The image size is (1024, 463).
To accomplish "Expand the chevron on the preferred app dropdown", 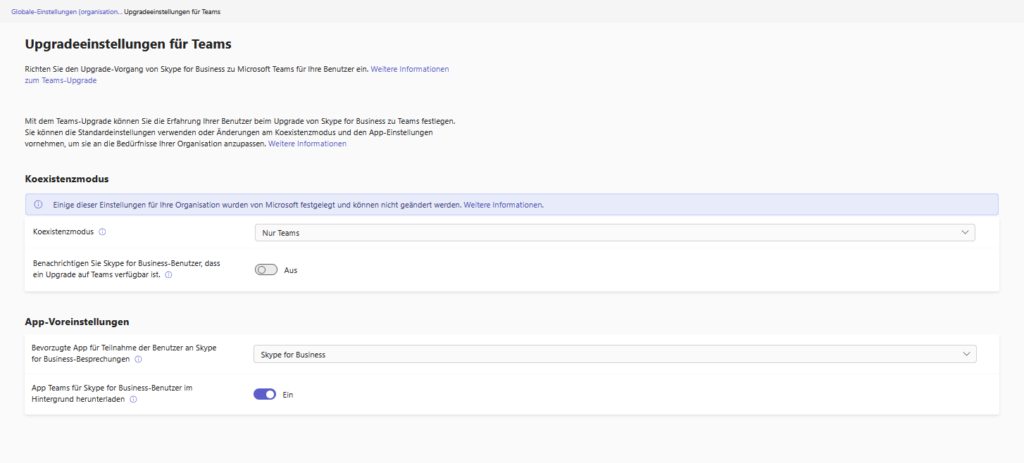I will pos(965,354).
